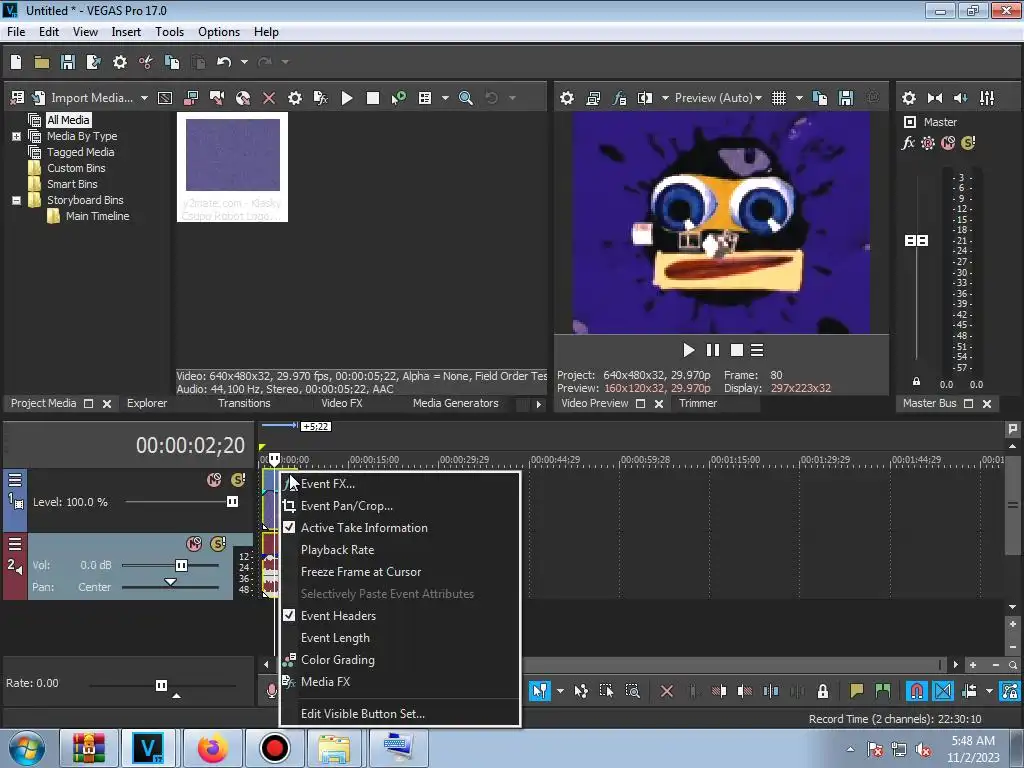Toggle Solo button on Master bus

968,143
